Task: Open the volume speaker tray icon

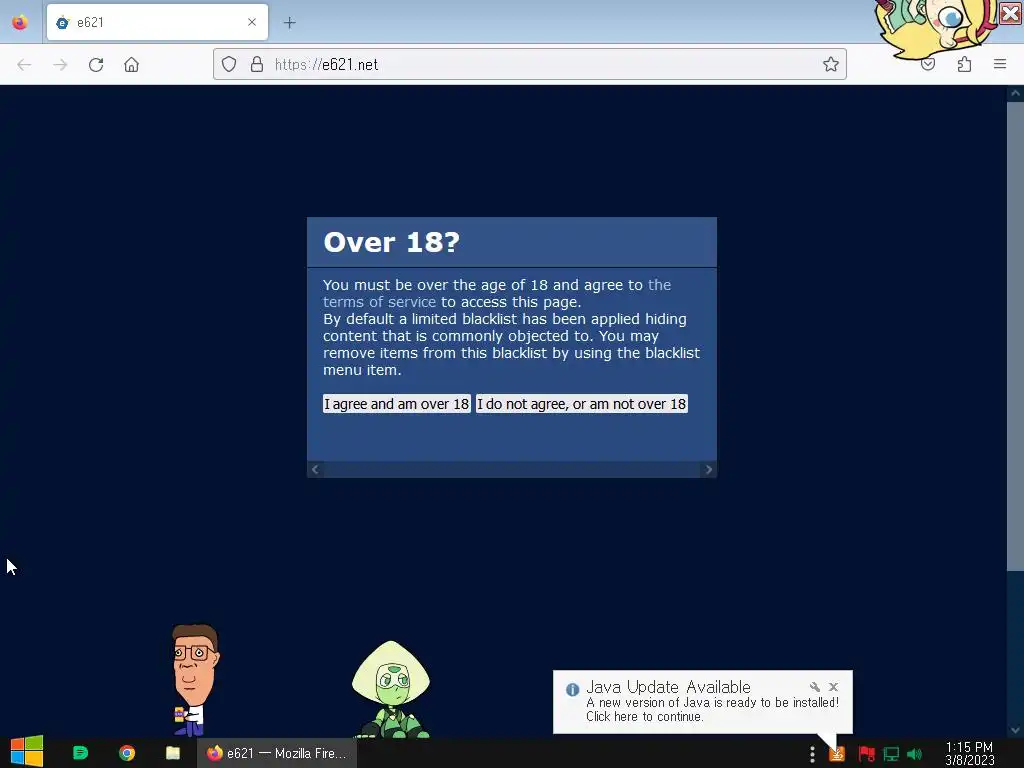Action: coord(915,754)
